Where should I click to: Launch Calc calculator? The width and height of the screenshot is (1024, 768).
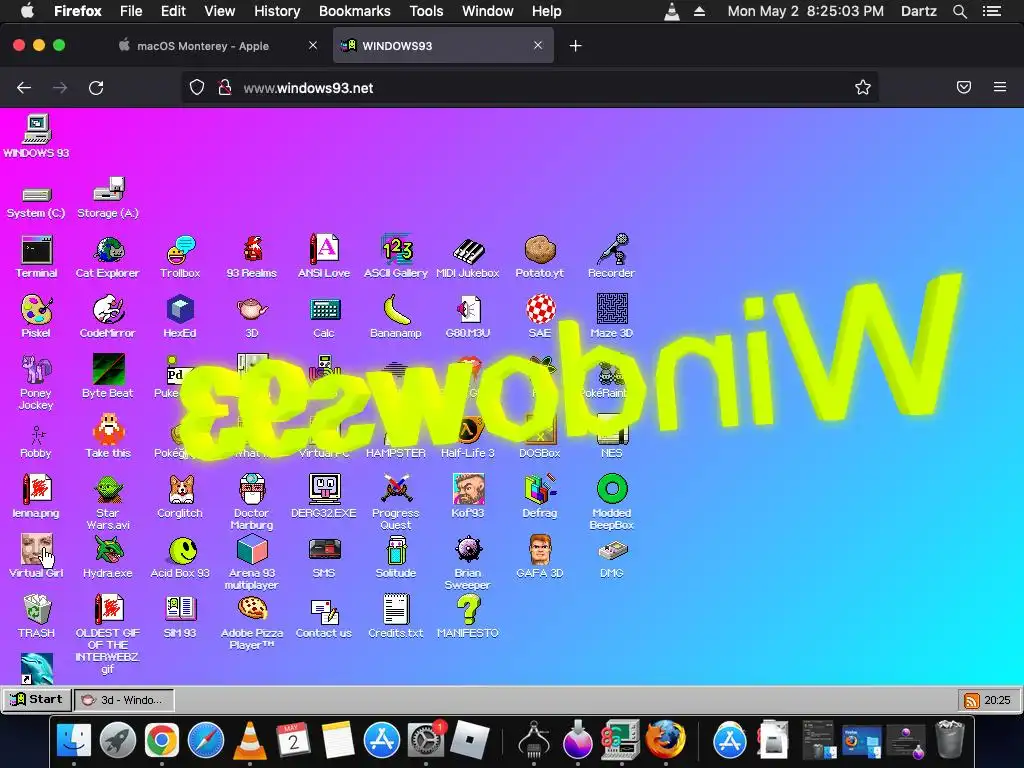(x=324, y=310)
